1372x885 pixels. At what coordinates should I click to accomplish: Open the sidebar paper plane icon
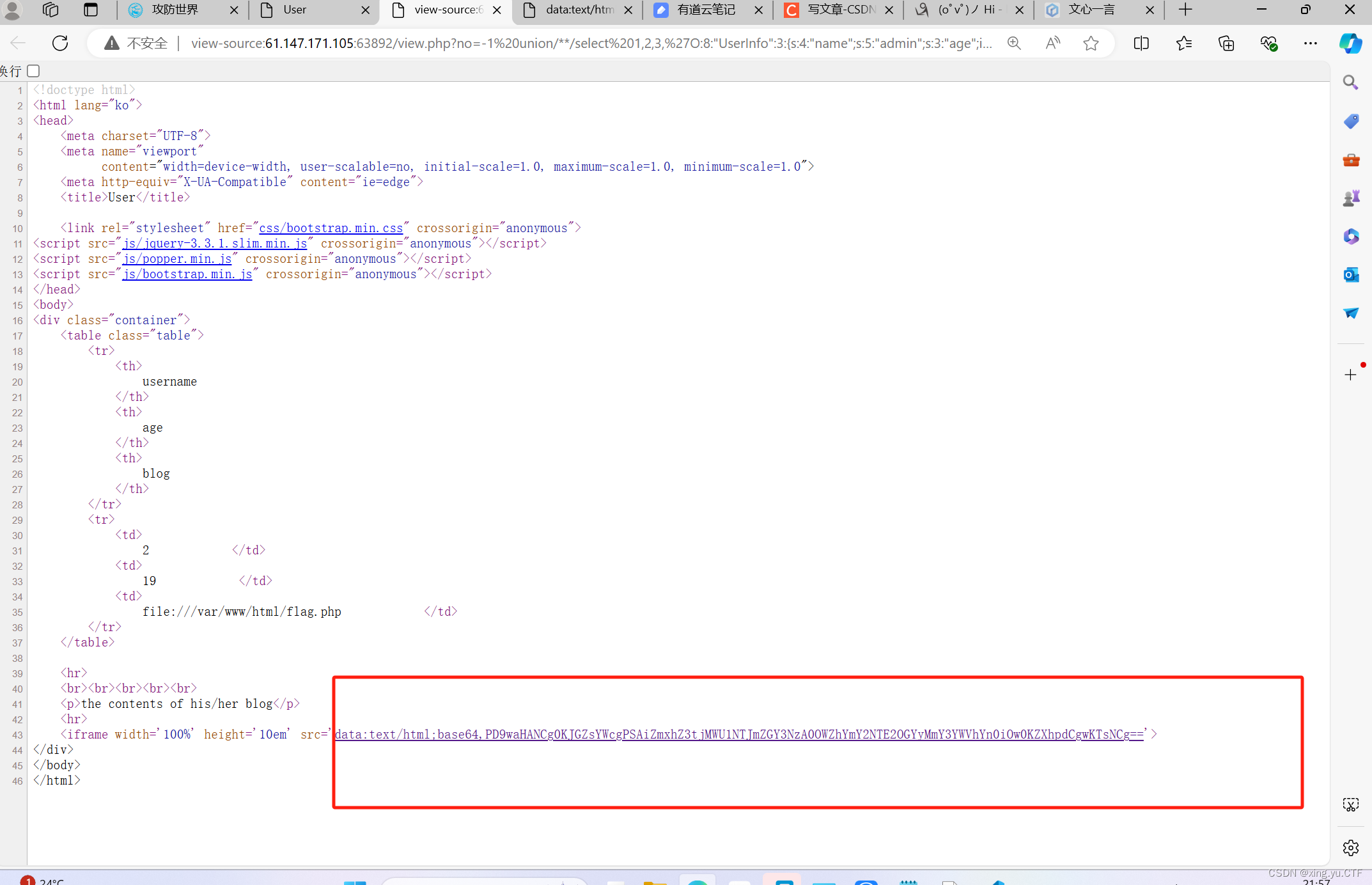tap(1350, 313)
